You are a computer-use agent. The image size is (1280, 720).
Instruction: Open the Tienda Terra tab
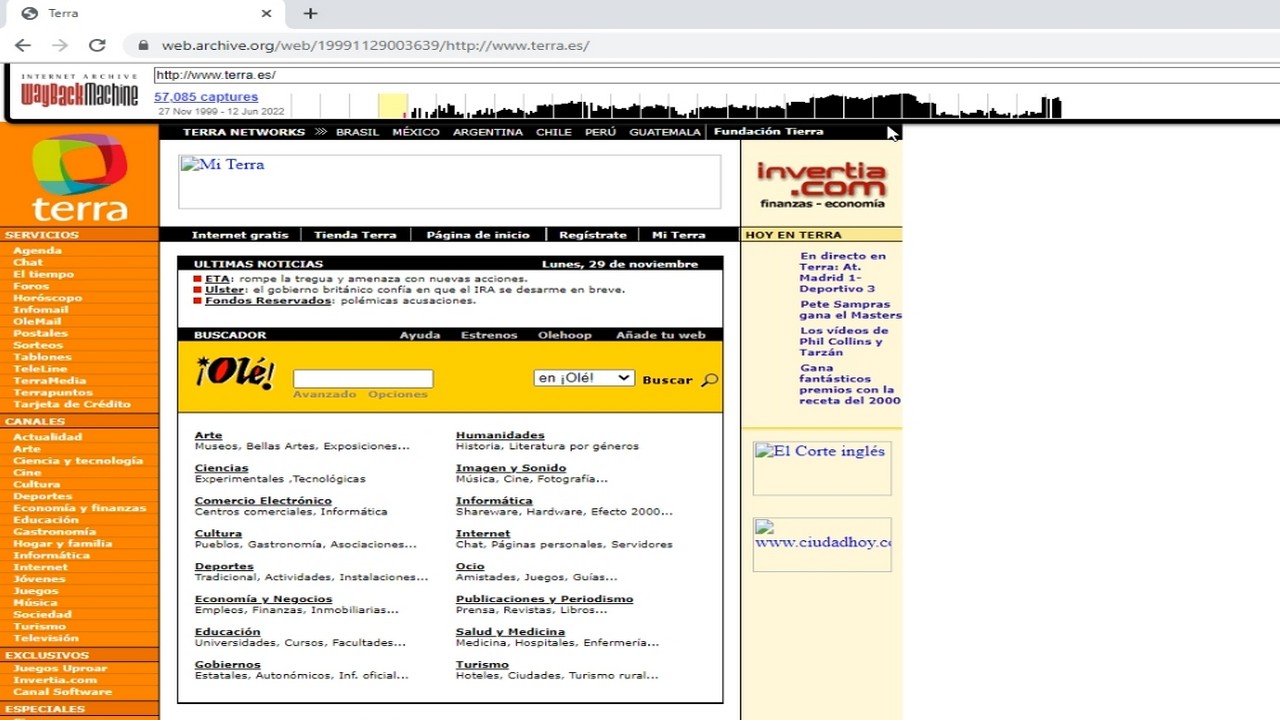click(x=355, y=235)
